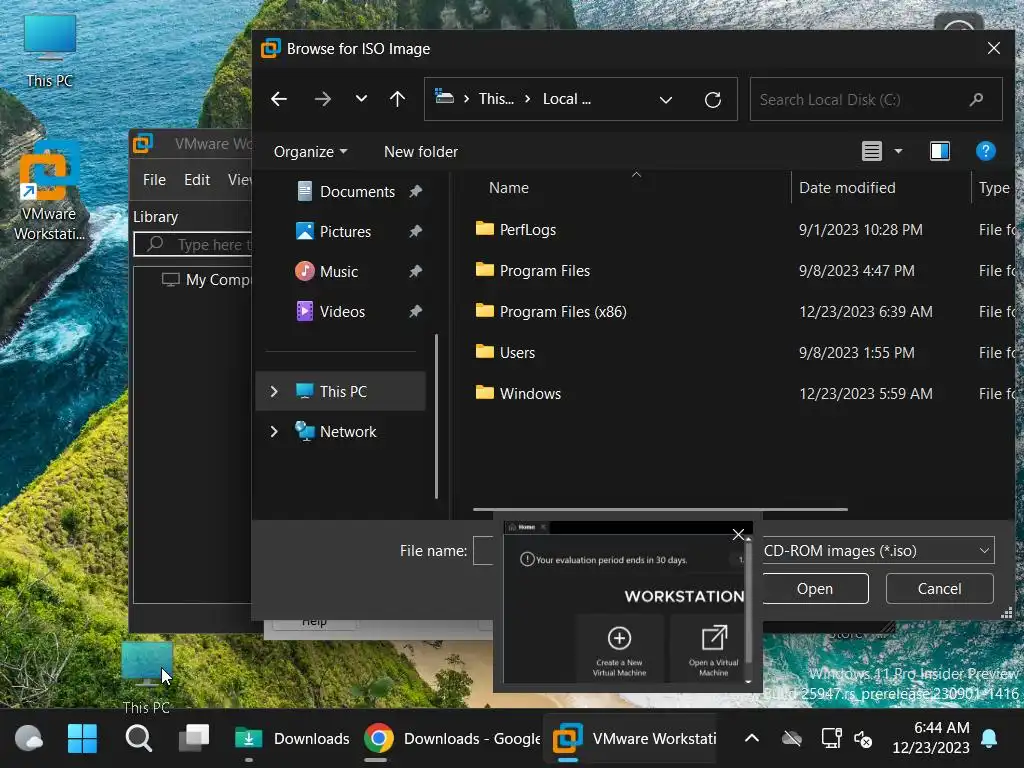The height and width of the screenshot is (768, 1024).
Task: Open the File menu in VMware window
Action: (x=154, y=180)
